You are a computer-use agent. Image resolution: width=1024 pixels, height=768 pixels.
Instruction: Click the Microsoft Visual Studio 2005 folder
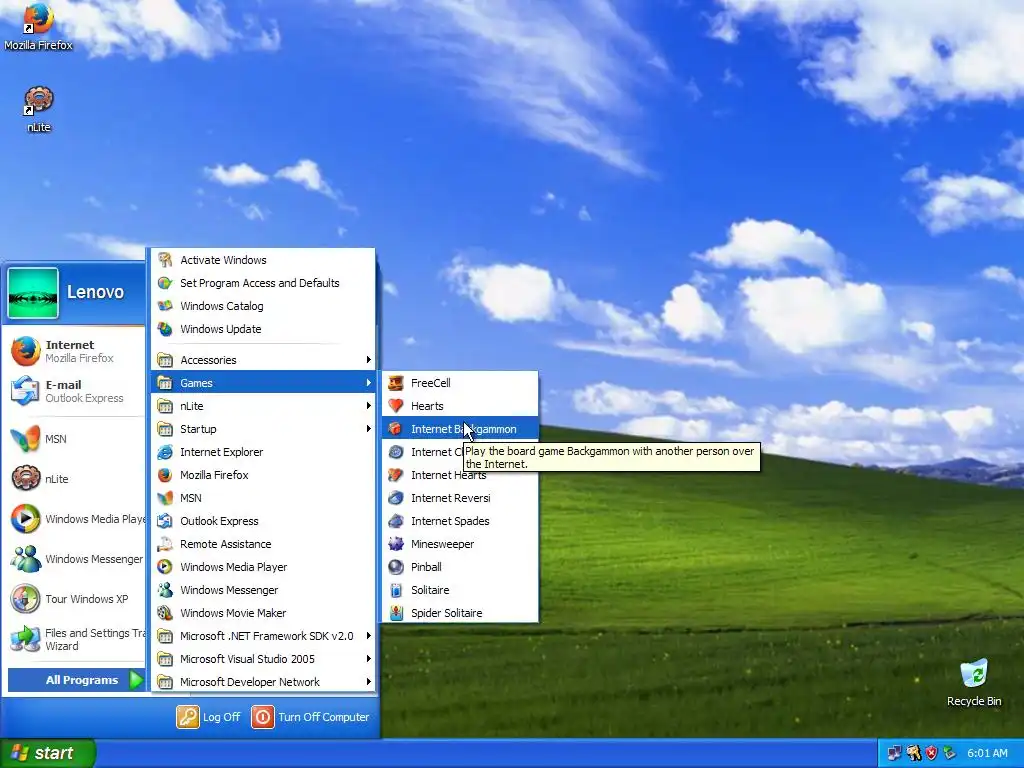(x=263, y=659)
